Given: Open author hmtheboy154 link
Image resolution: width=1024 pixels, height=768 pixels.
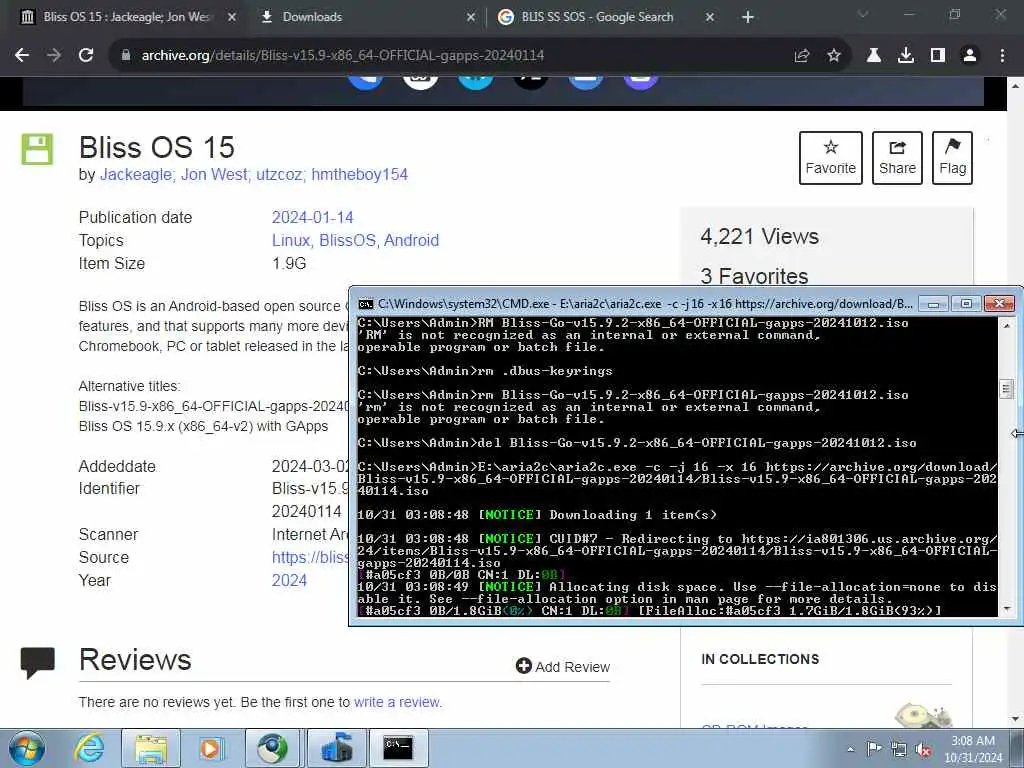Looking at the screenshot, I should [x=359, y=174].
